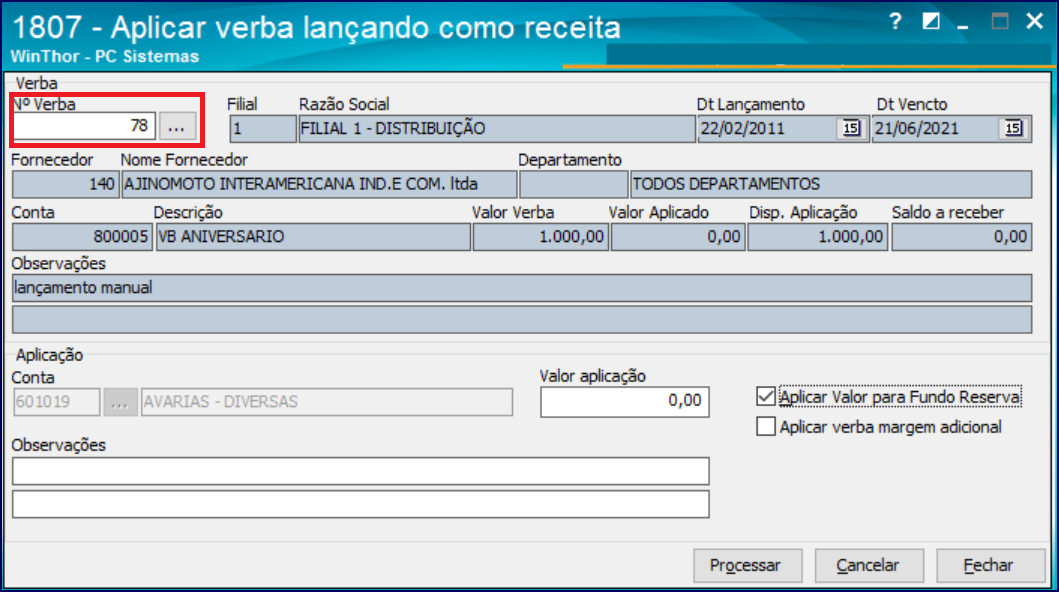The width and height of the screenshot is (1059, 592).
Task: Click the Fechar button
Action: (x=989, y=566)
